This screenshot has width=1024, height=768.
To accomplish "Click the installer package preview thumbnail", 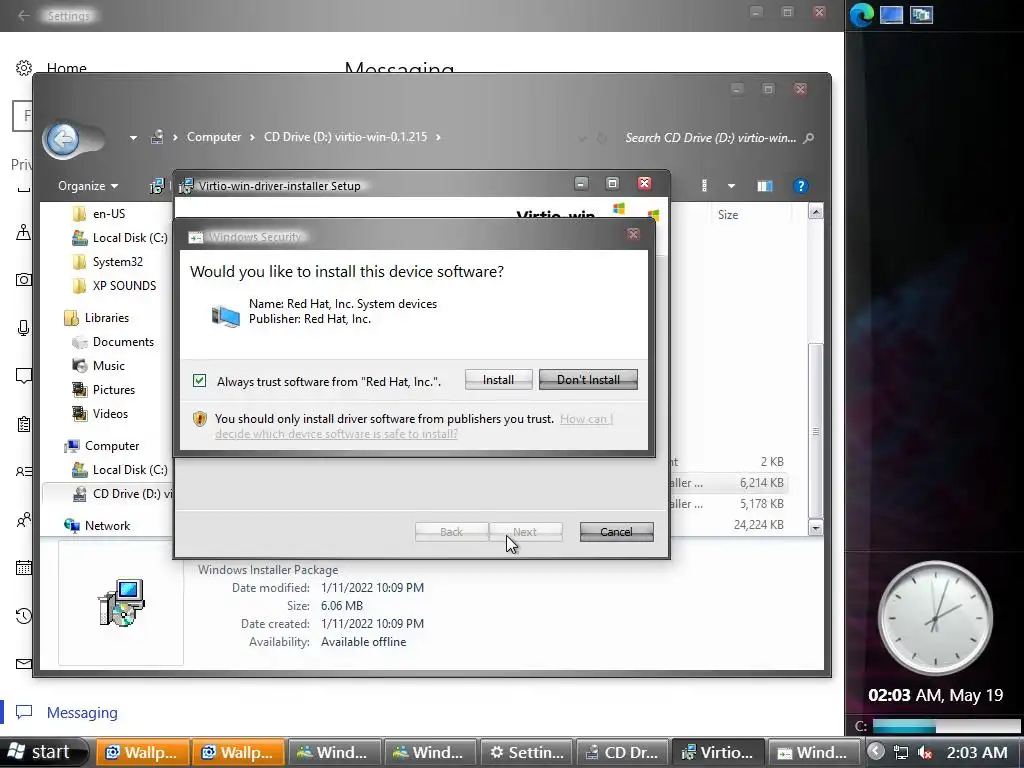I will (121, 602).
